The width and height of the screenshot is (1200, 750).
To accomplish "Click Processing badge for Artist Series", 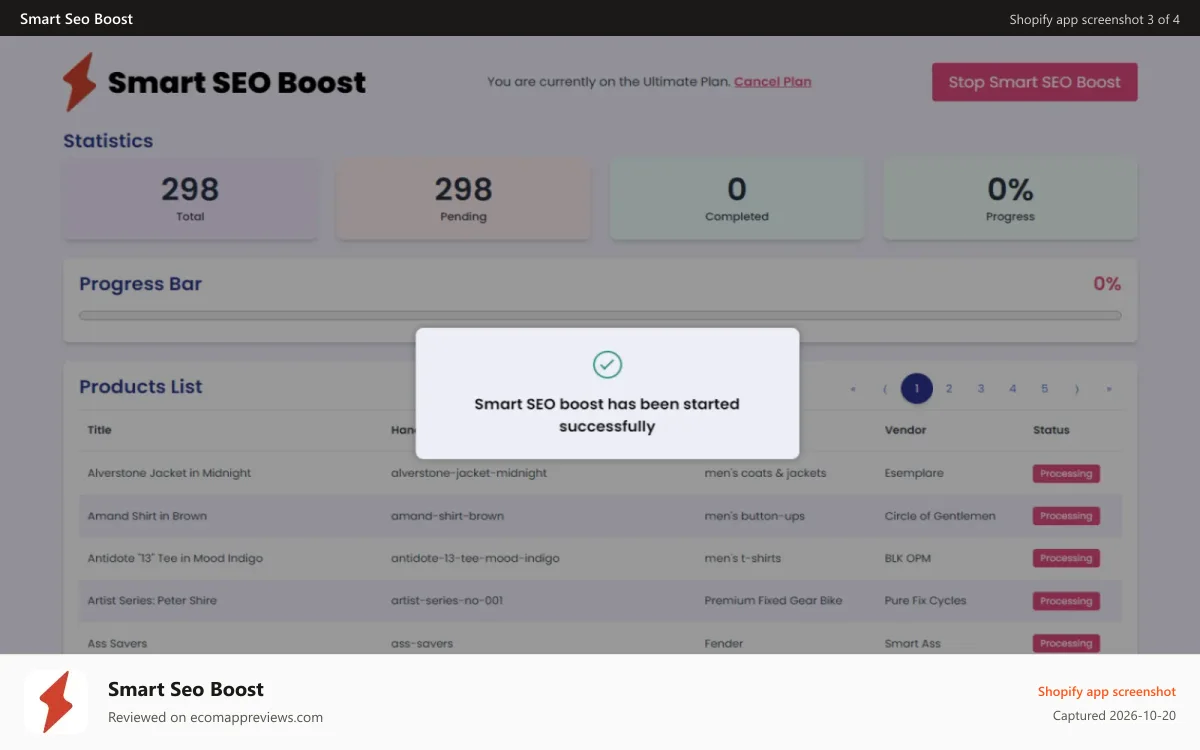I will pos(1066,601).
